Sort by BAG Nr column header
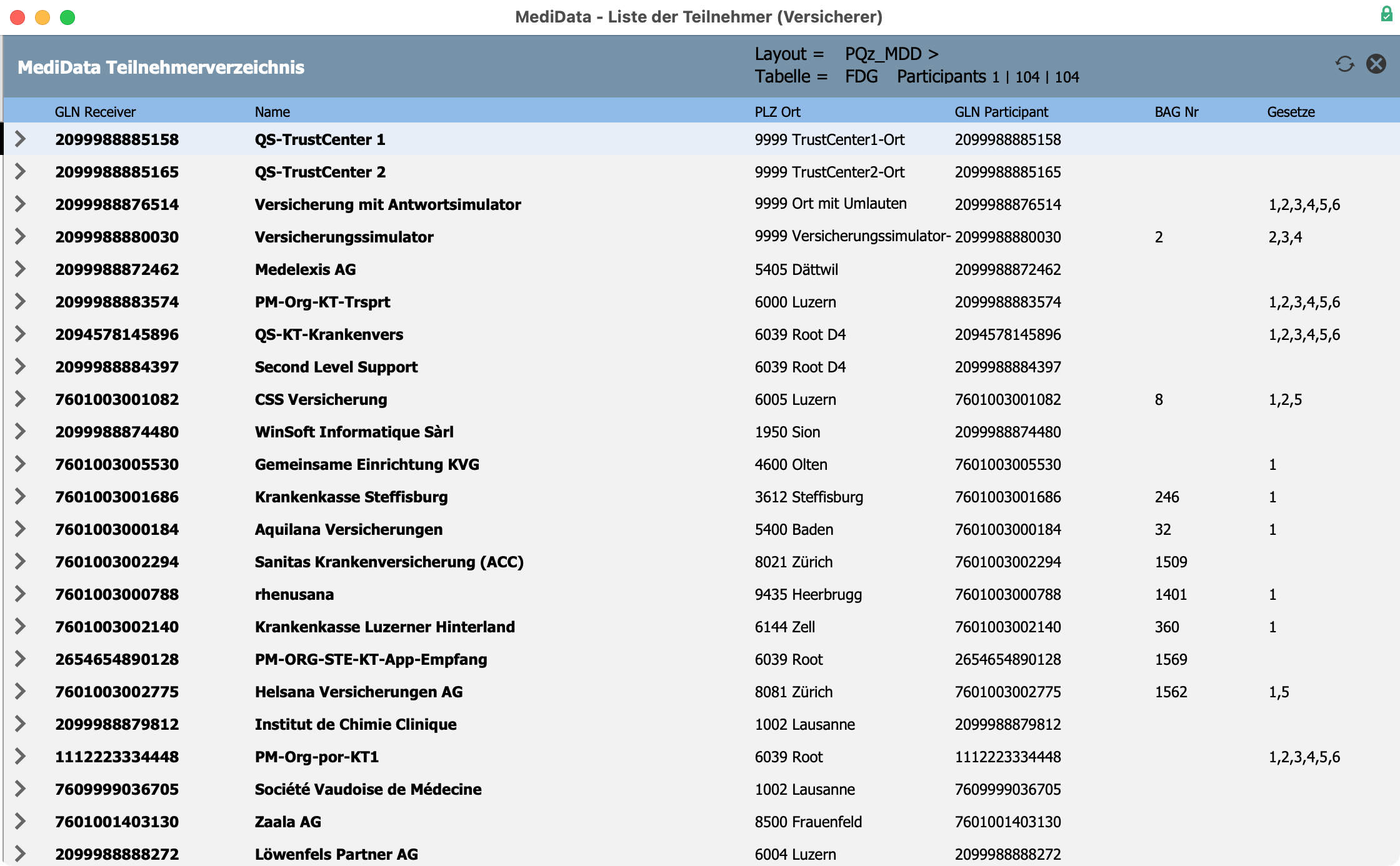This screenshot has height=866, width=1400. (1176, 112)
